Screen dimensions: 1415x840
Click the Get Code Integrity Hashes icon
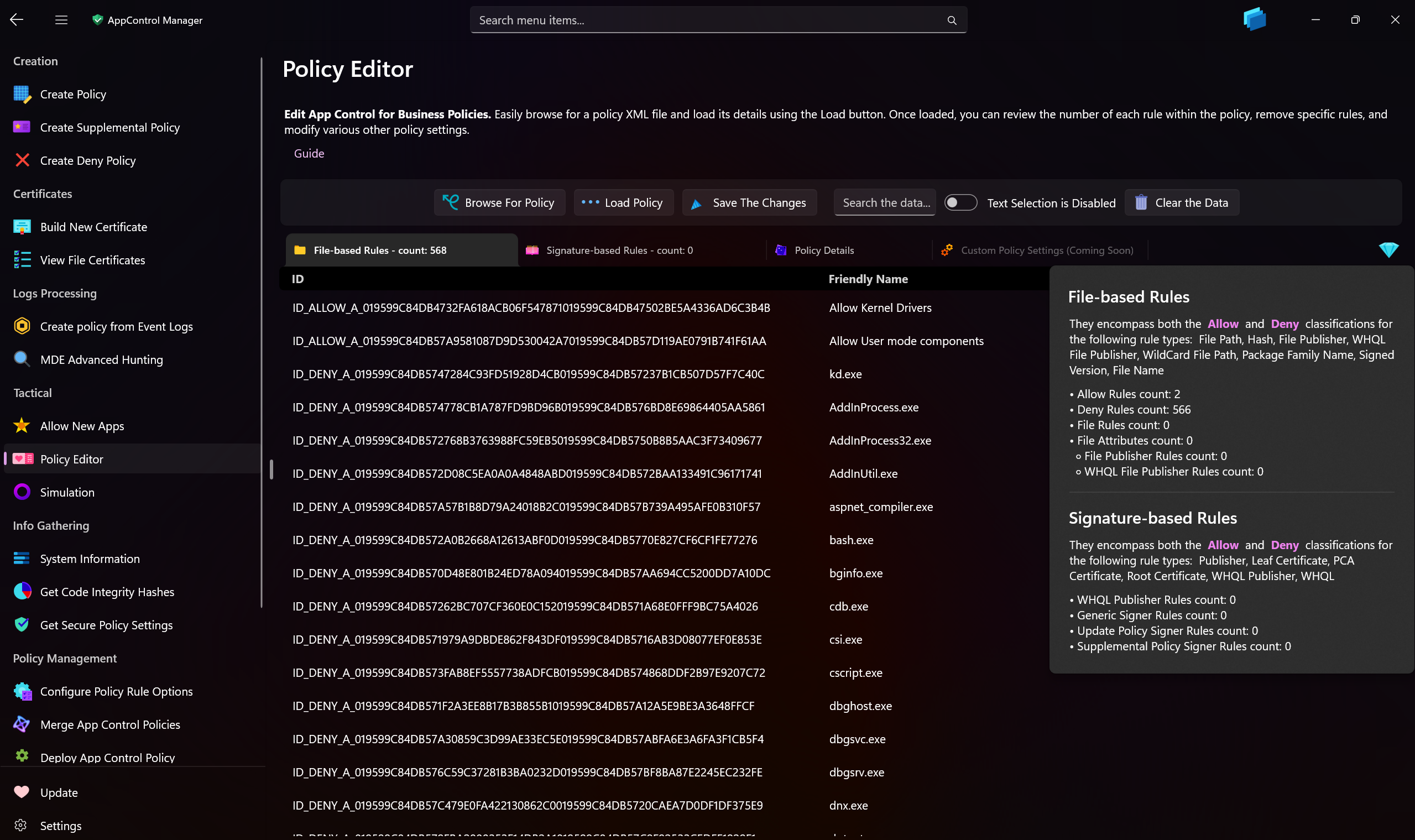pos(22,592)
